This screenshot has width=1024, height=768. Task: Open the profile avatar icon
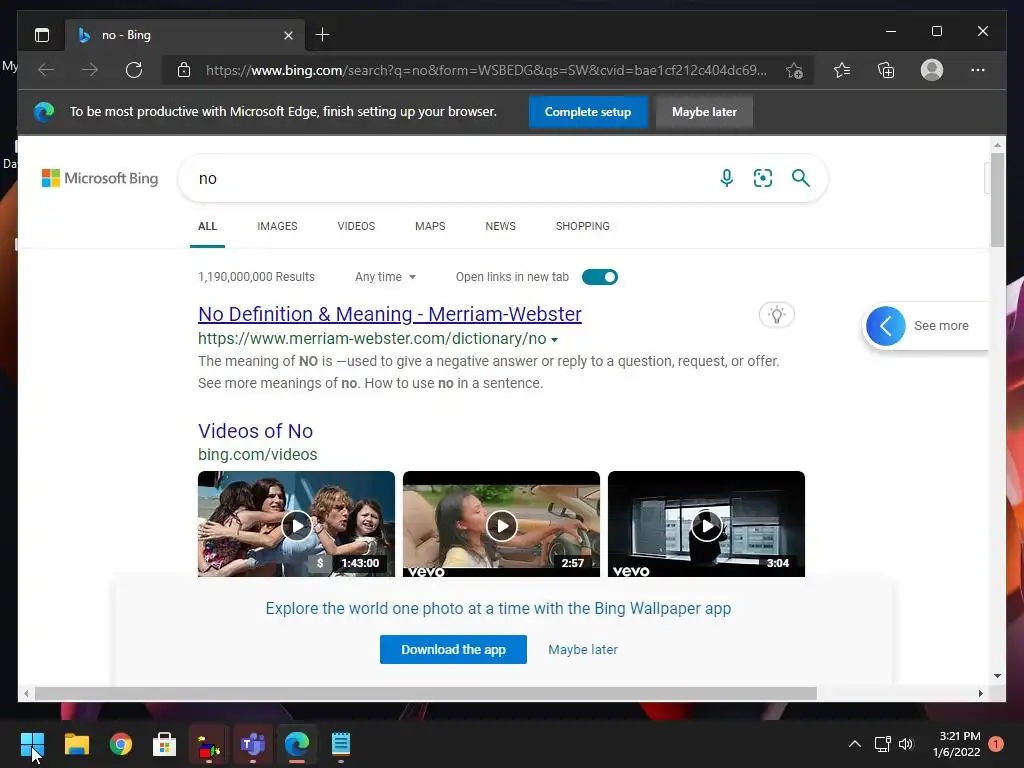pyautogui.click(x=932, y=70)
